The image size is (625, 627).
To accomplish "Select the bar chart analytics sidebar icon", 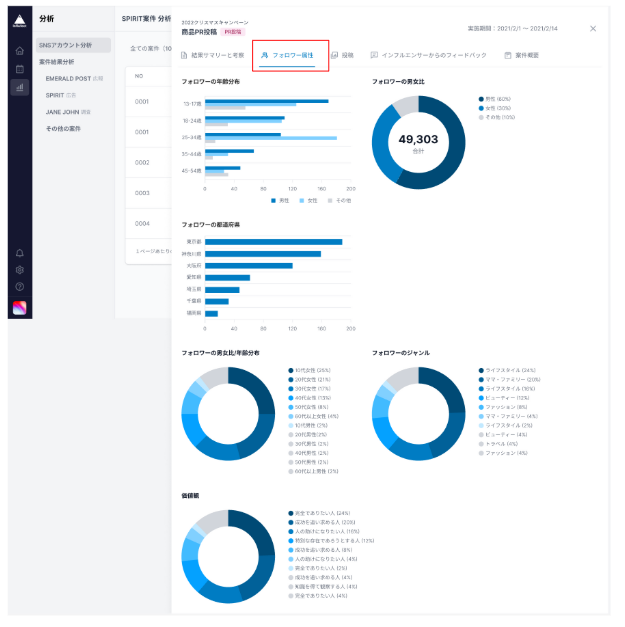I will [20, 87].
